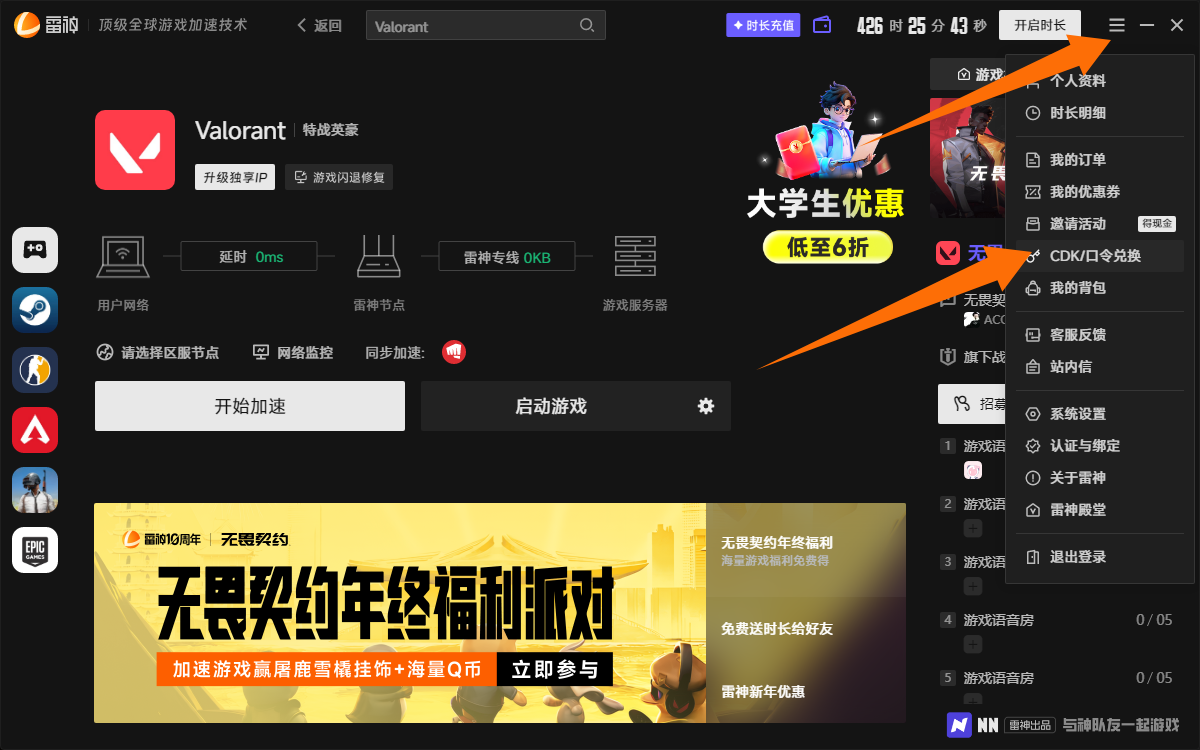Click the 立即参与 banner button
This screenshot has height=750, width=1200.
[x=553, y=670]
